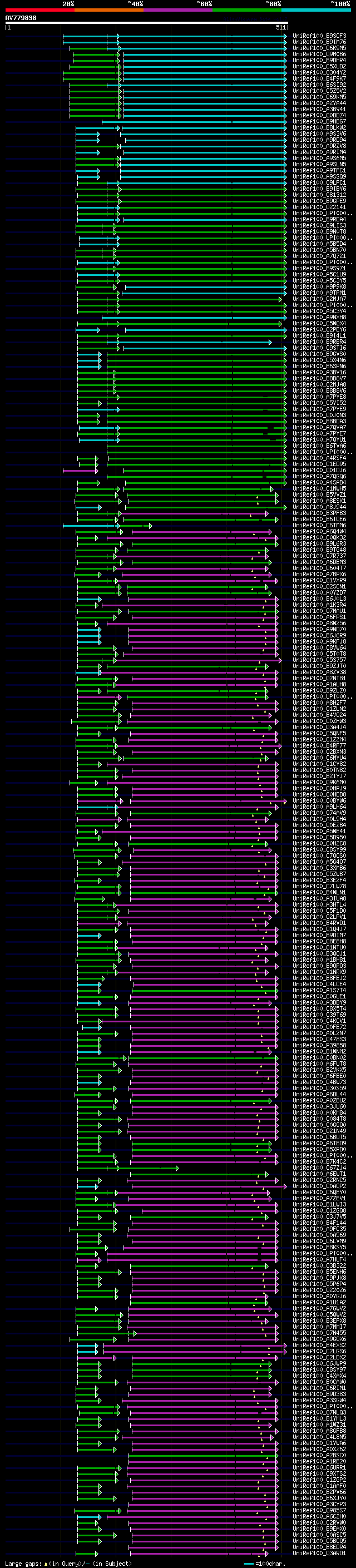Click the UniRef100_Q74AV9 label
The width and height of the screenshot is (356, 1568).
click(x=319, y=813)
